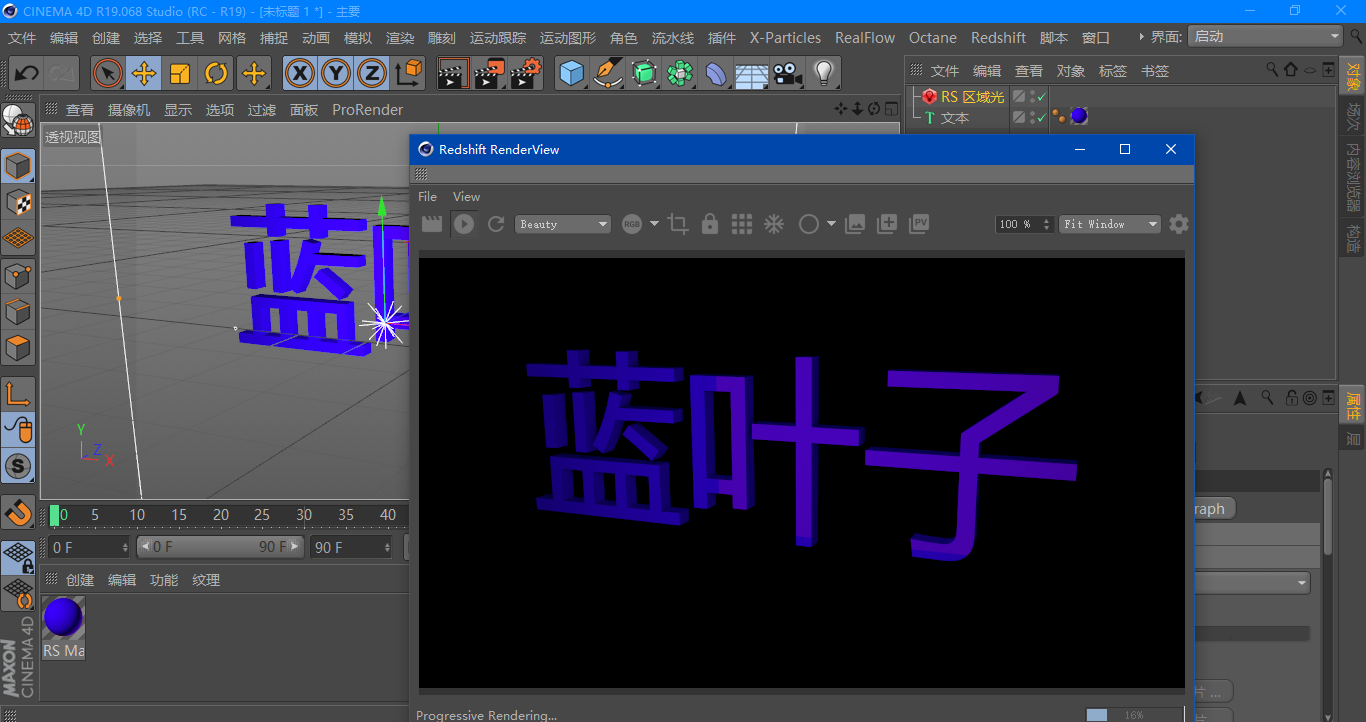This screenshot has height=722, width=1366.
Task: Open Edit Render Settings gear clapperboard
Action: click(x=526, y=73)
